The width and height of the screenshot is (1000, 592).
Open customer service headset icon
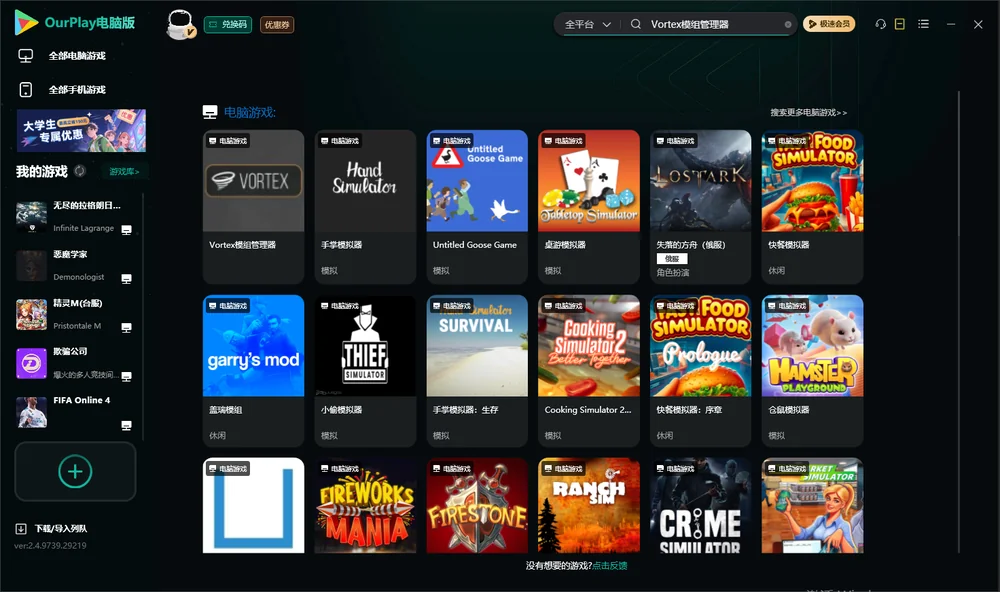click(880, 24)
